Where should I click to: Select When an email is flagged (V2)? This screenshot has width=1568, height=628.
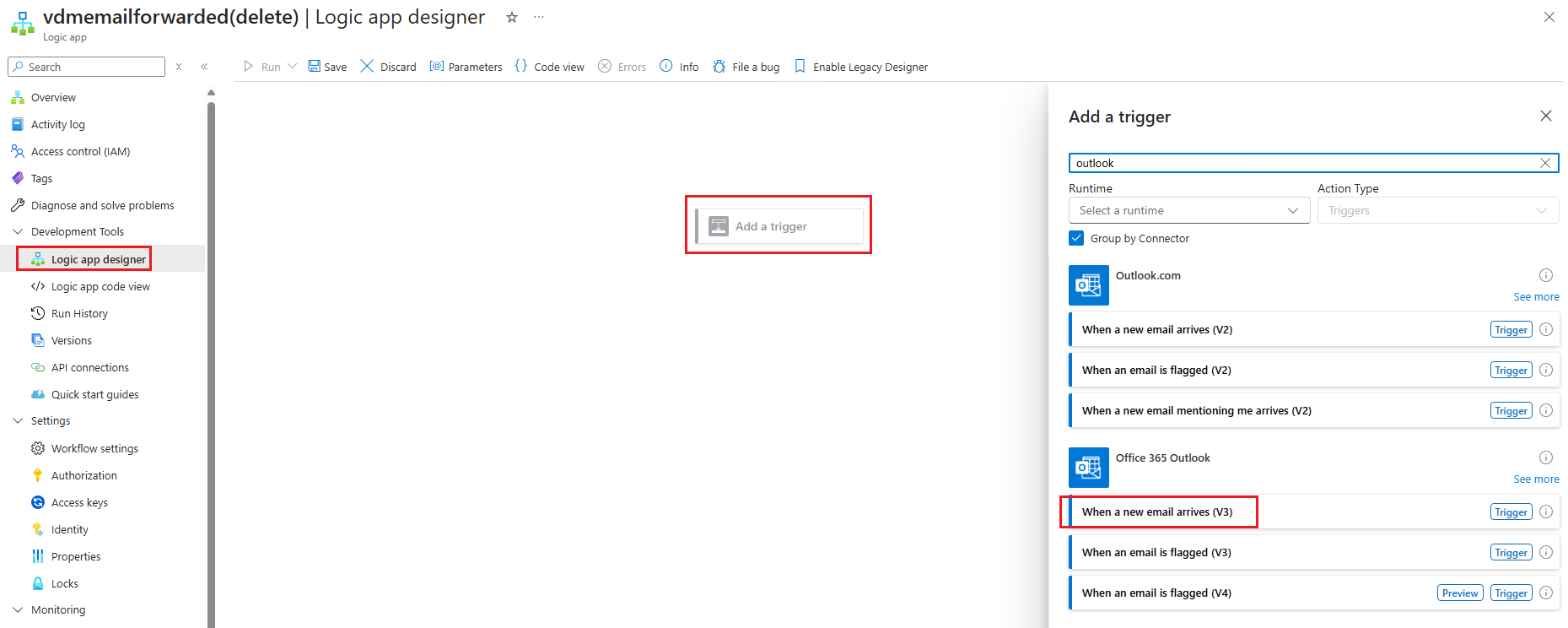(x=1314, y=370)
